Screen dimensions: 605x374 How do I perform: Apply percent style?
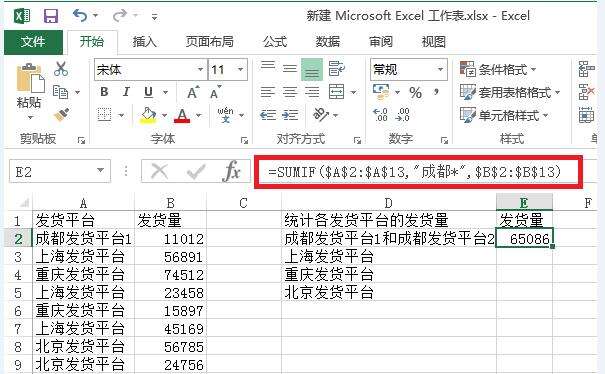(415, 93)
